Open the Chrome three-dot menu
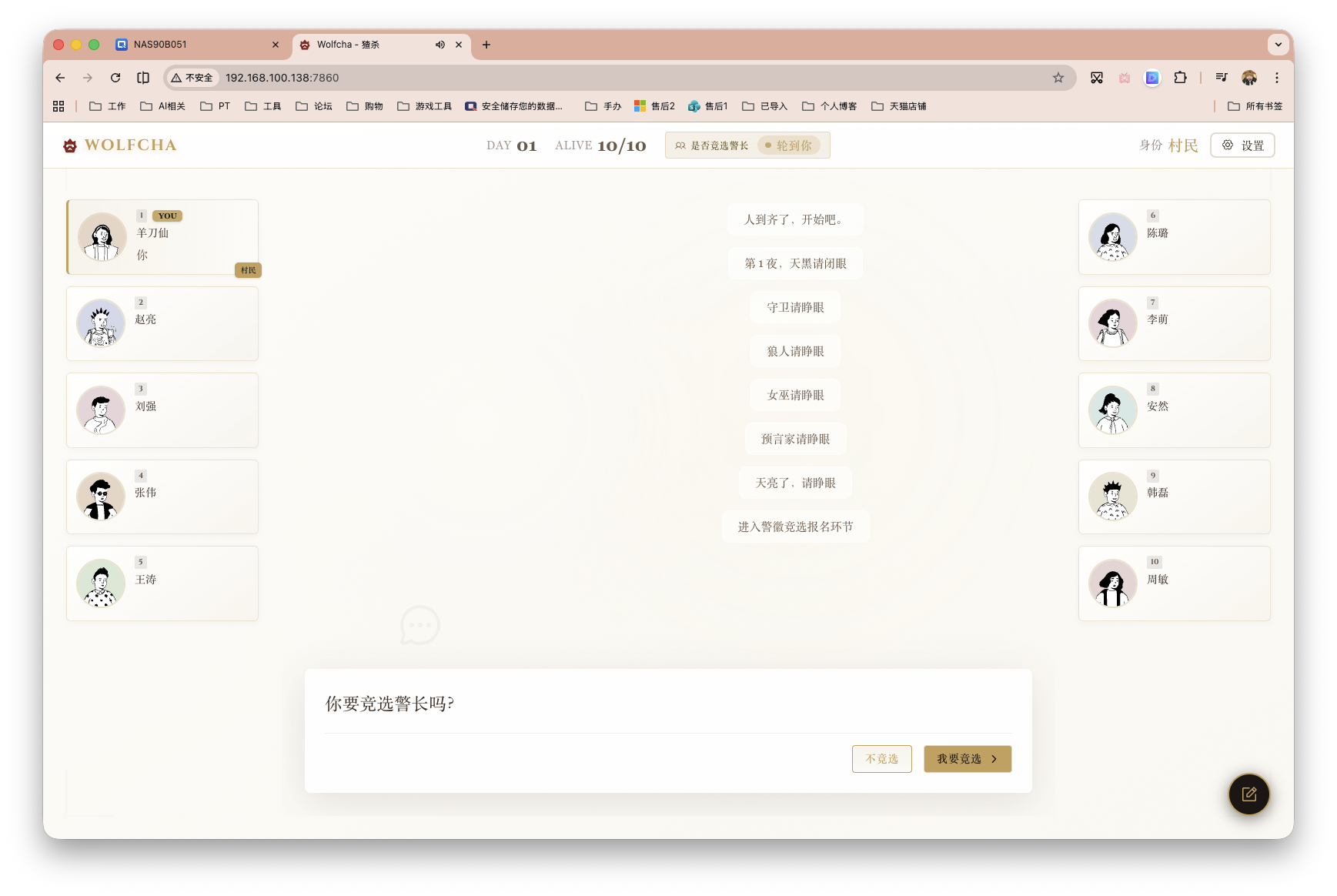Viewport: 1337px width, 896px height. point(1277,78)
